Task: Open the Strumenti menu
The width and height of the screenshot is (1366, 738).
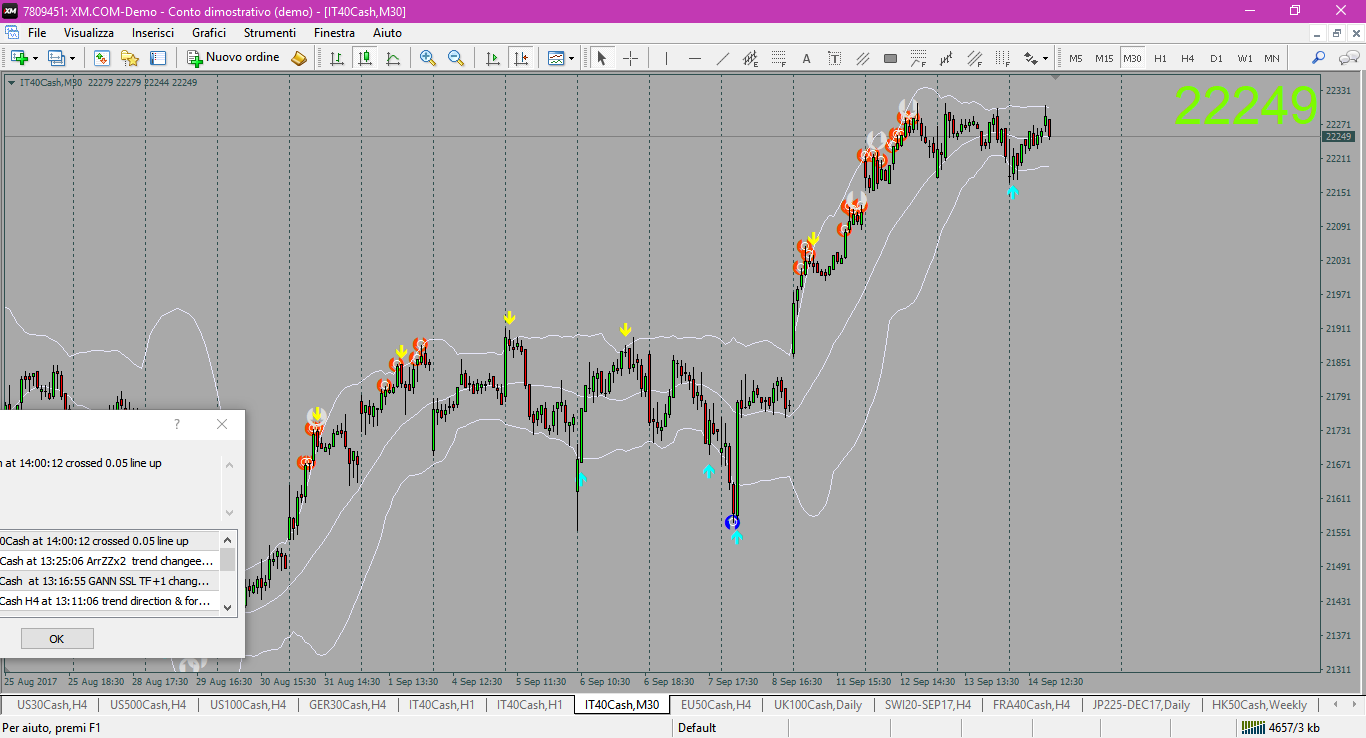Action: coord(269,33)
